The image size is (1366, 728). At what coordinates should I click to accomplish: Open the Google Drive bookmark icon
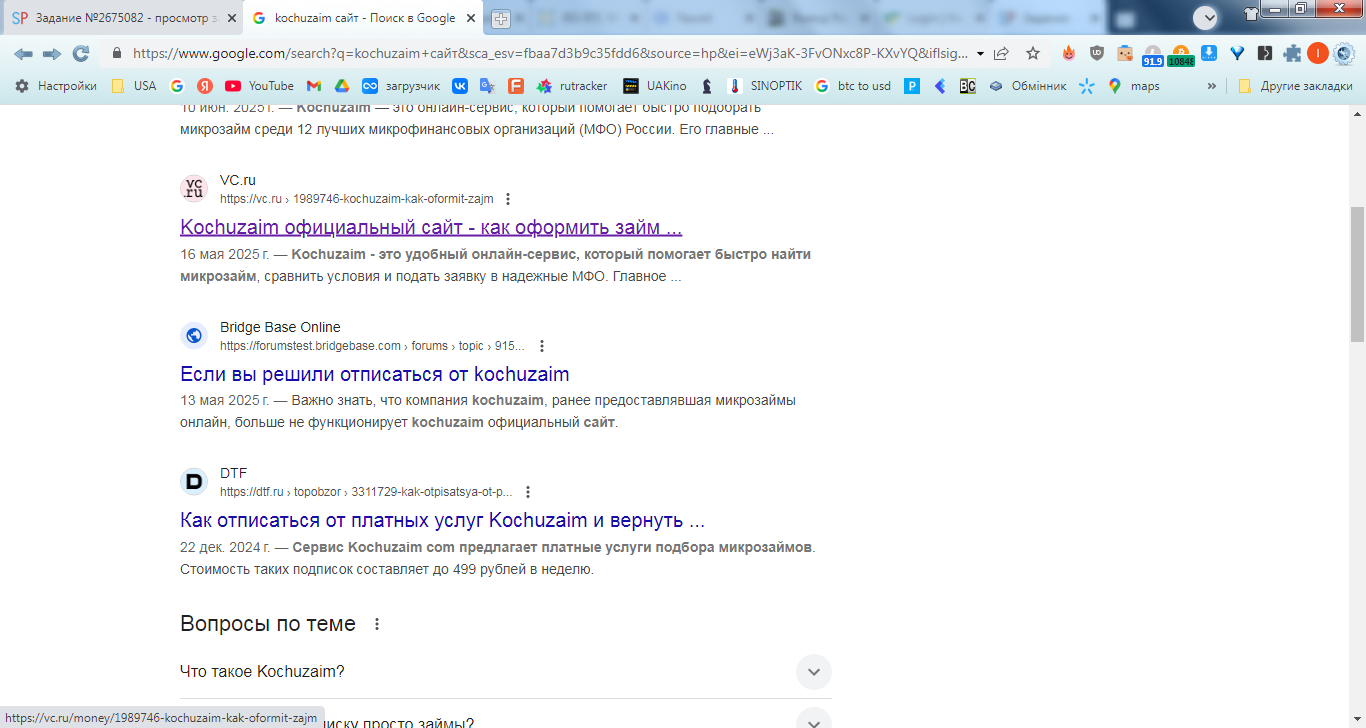(x=342, y=86)
